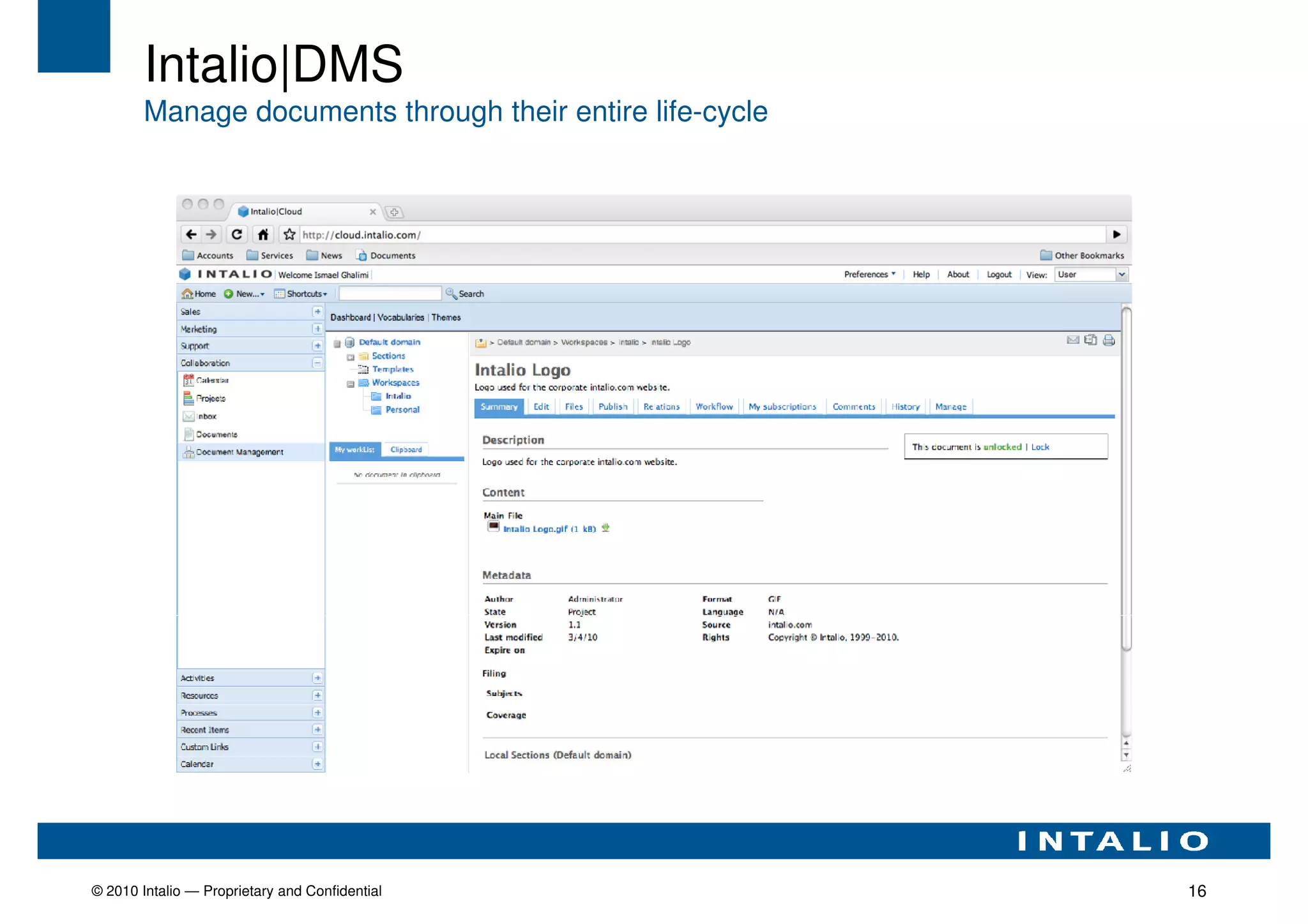Open the Documents bookmark
This screenshot has height=924, width=1308.
tap(386, 255)
